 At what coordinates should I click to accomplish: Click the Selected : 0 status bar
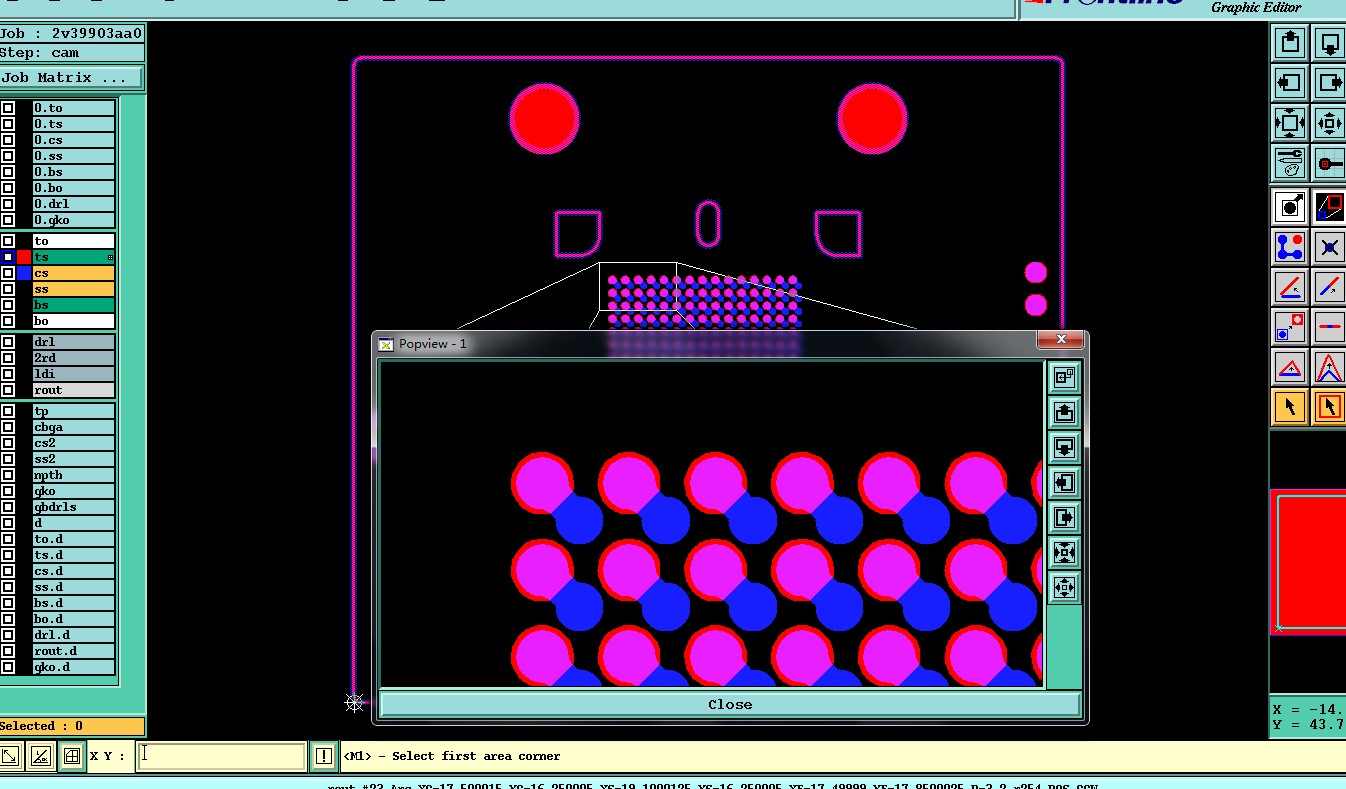point(72,726)
